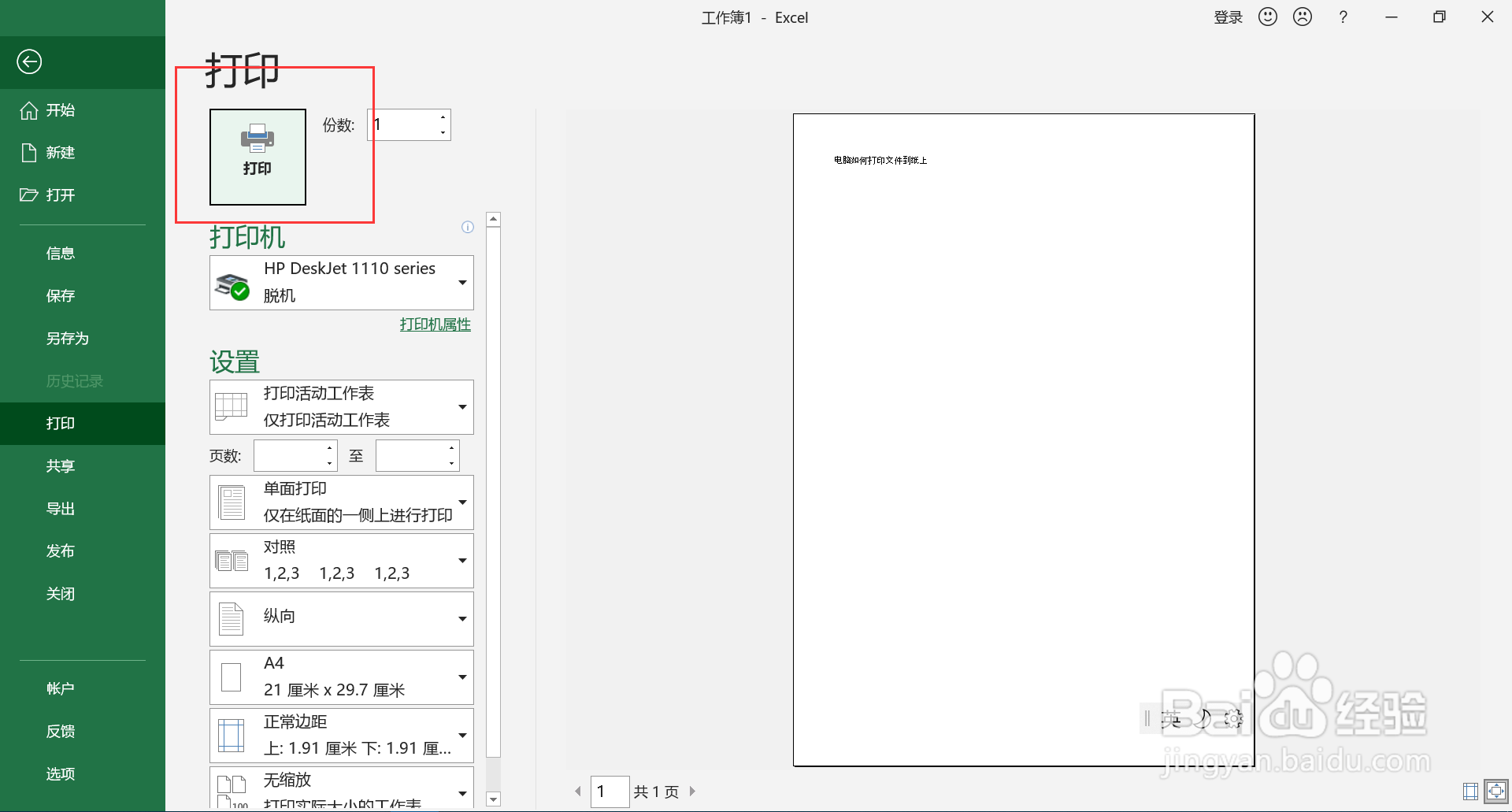Click the collated pages icon in 对照
The height and width of the screenshot is (812, 1512).
(x=232, y=561)
